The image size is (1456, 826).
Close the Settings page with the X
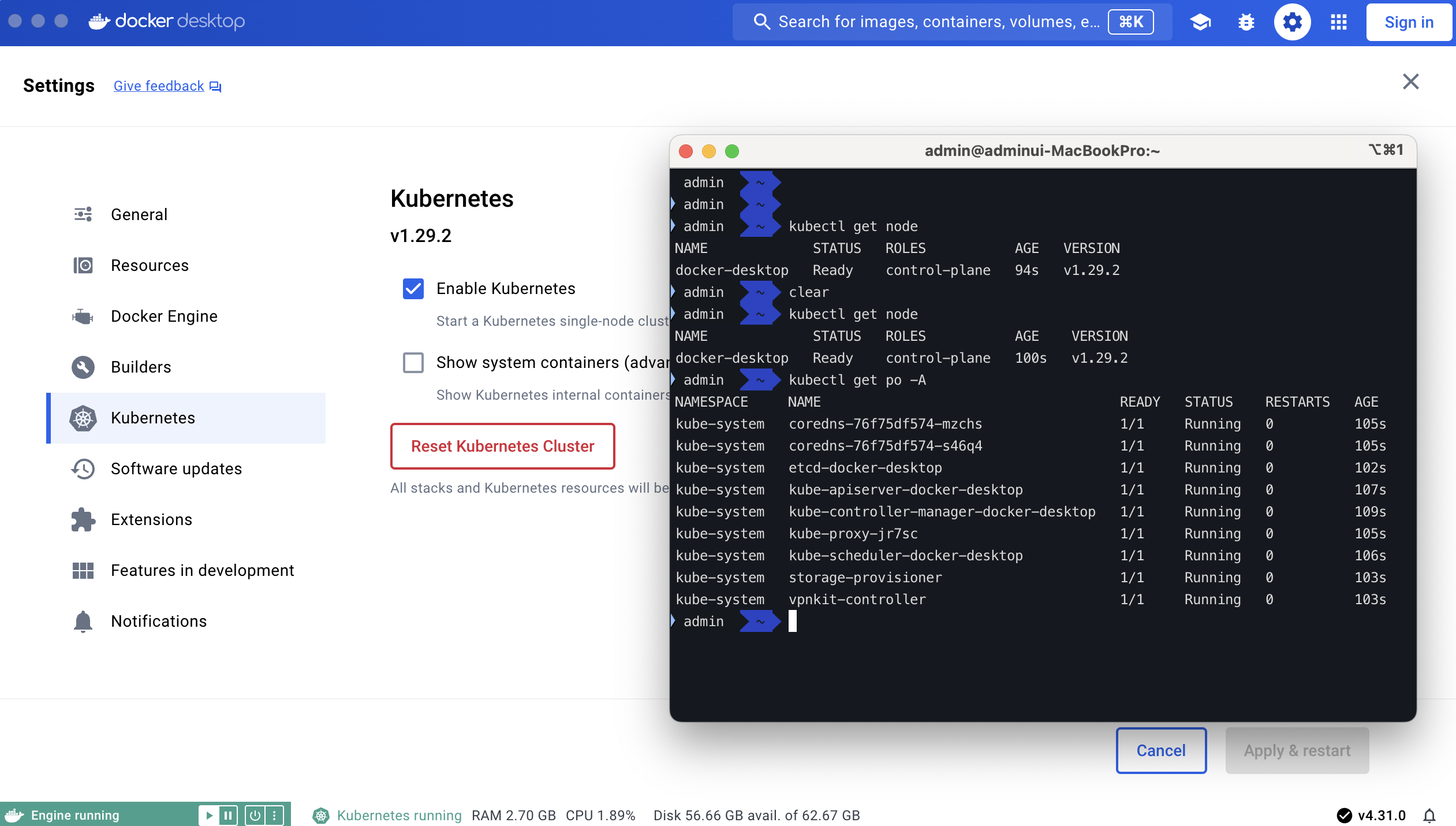pyautogui.click(x=1410, y=82)
